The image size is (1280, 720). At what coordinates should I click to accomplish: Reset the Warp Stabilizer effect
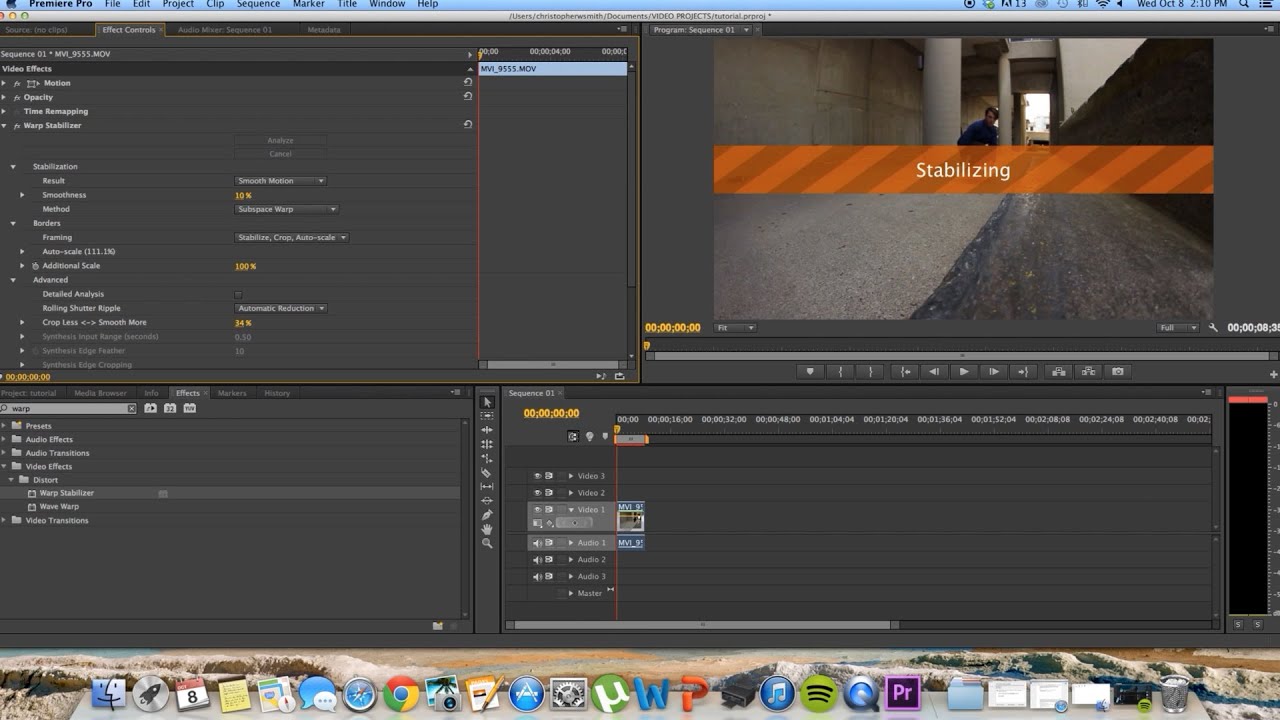coord(467,125)
